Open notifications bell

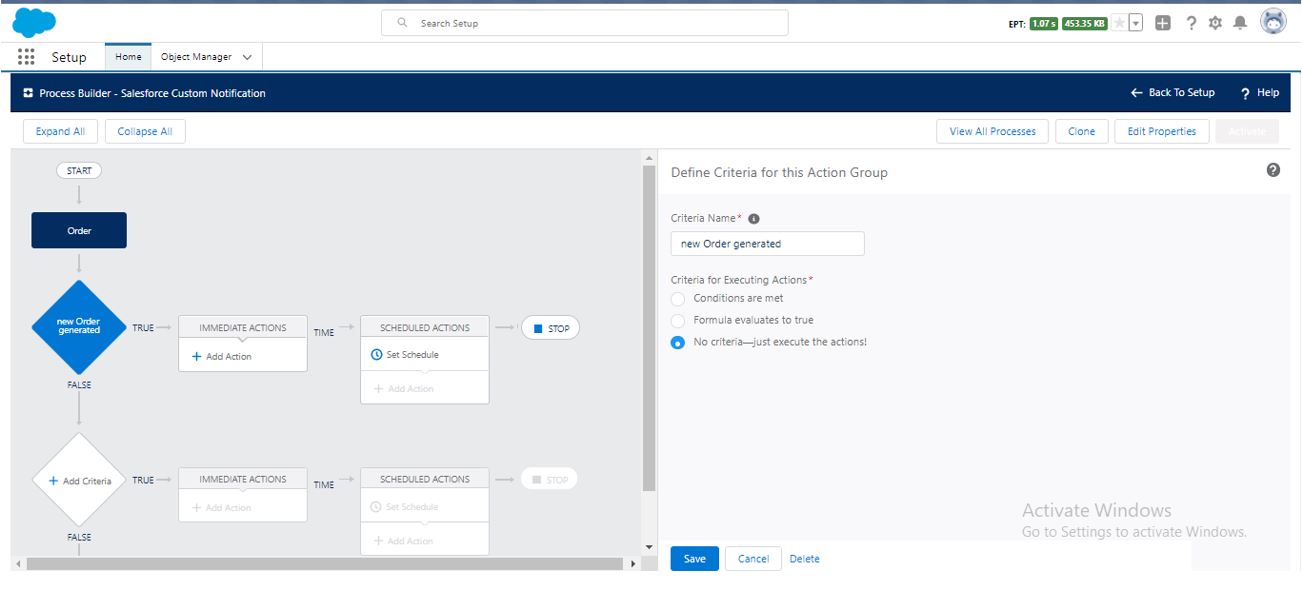(1240, 23)
